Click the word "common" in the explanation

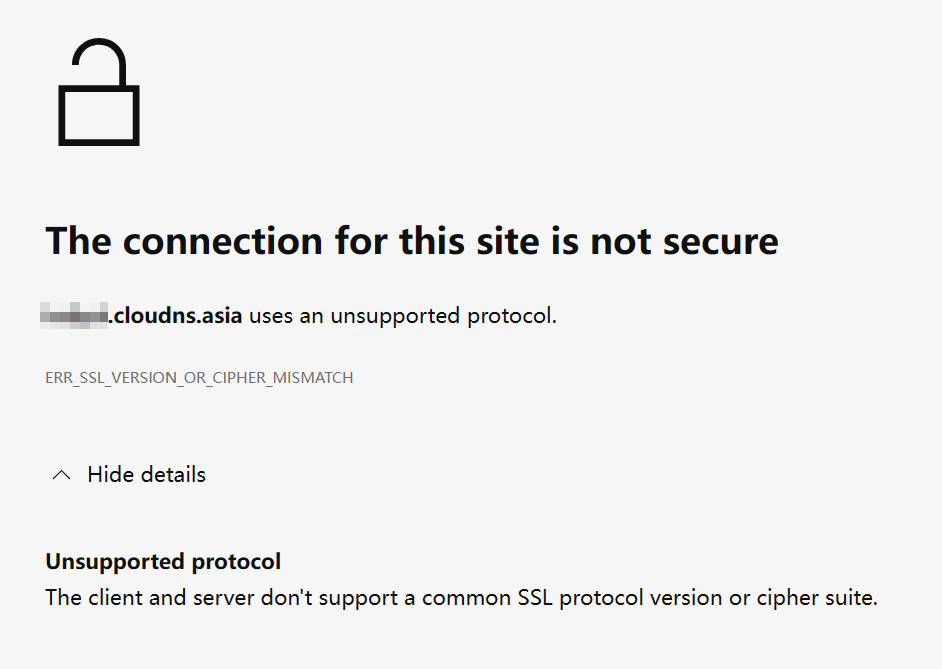pos(463,599)
